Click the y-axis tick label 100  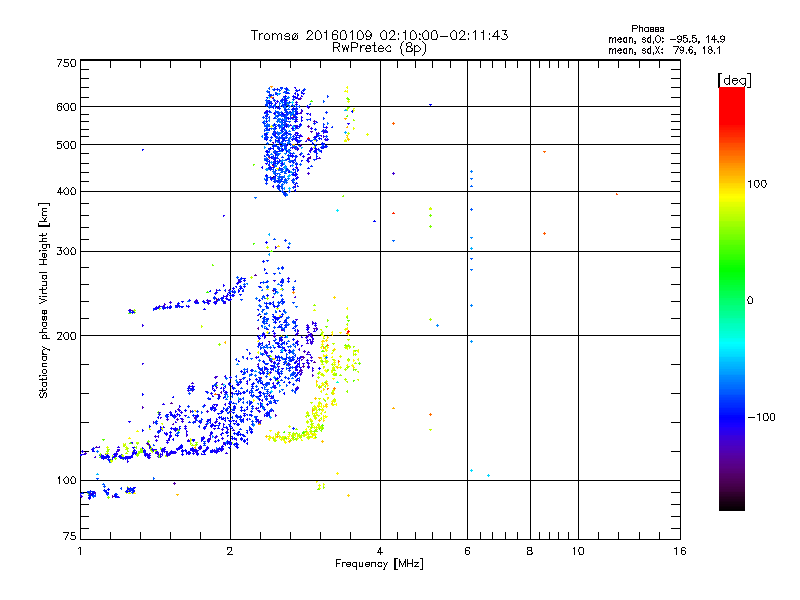point(66,480)
